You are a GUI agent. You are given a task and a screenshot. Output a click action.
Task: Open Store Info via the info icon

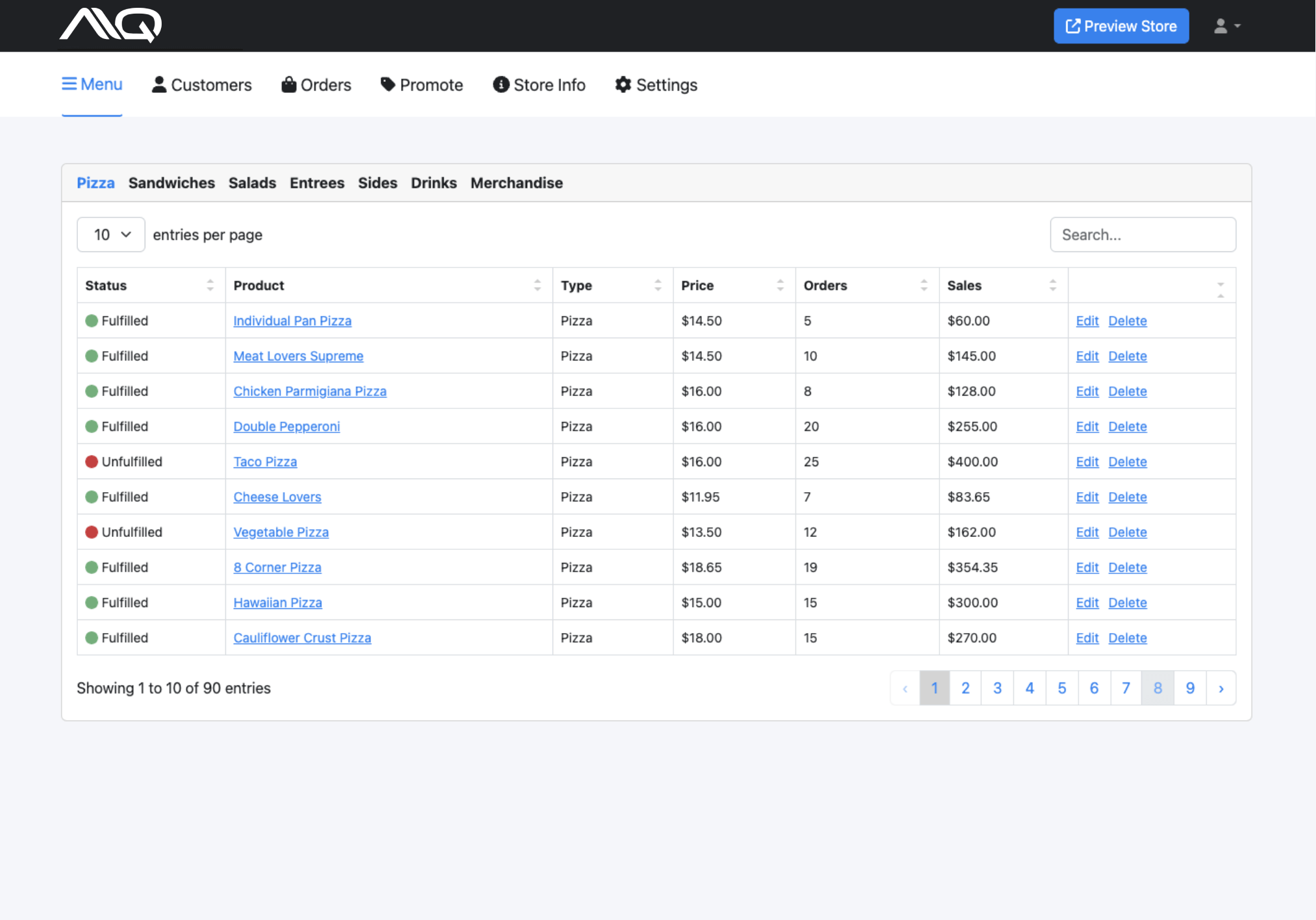501,84
